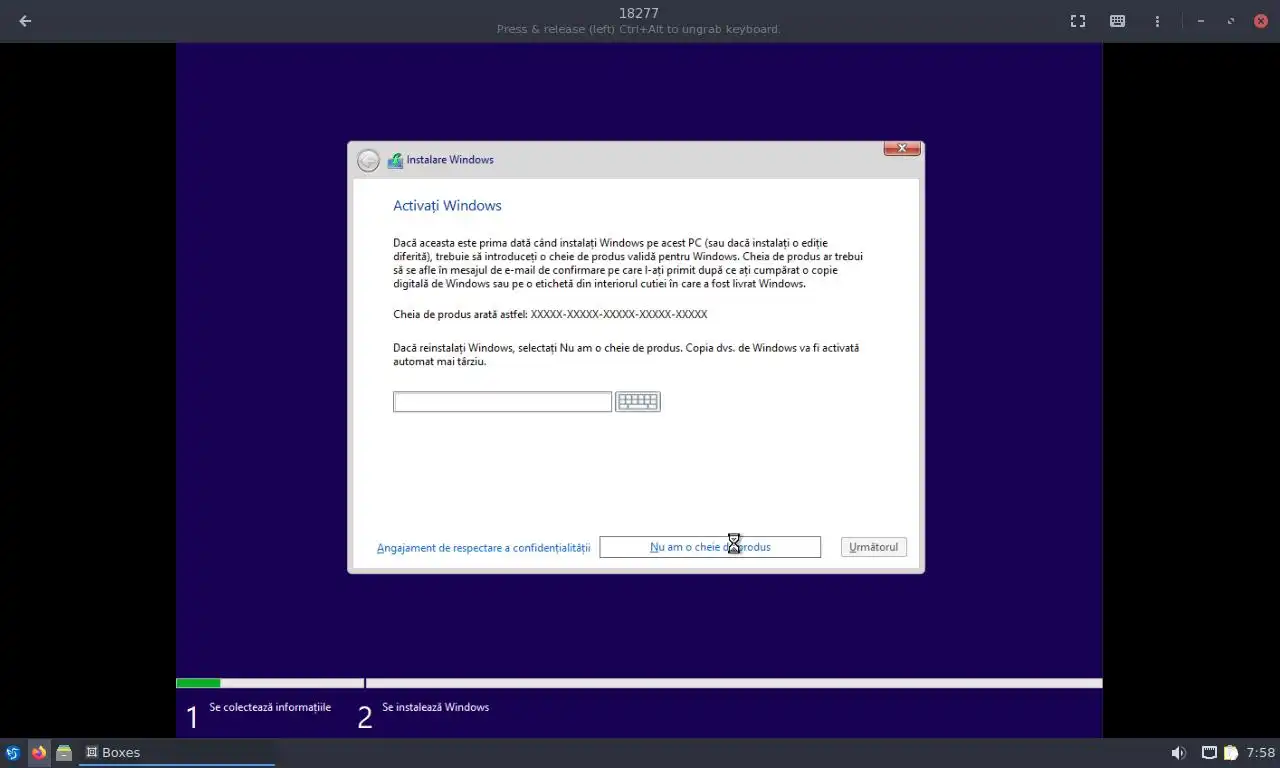Focus the product key input field

tap(502, 402)
